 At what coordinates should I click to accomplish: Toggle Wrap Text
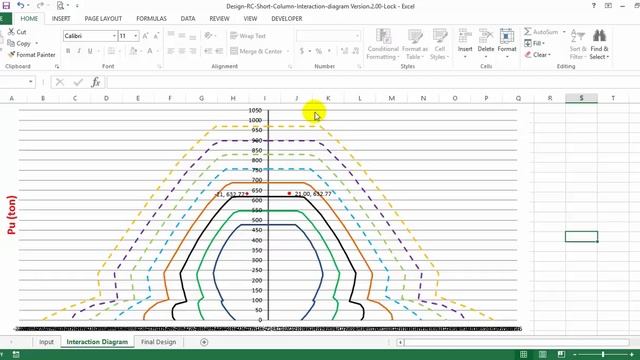(248, 36)
